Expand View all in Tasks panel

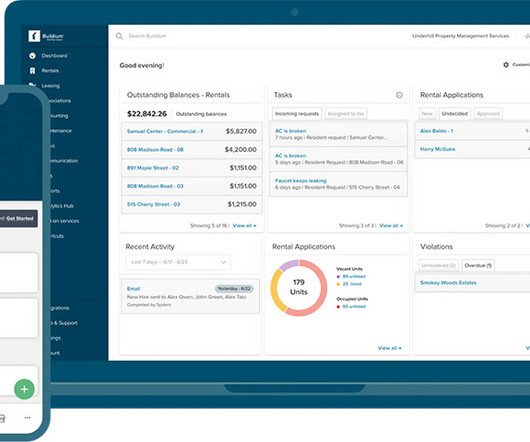391,225
